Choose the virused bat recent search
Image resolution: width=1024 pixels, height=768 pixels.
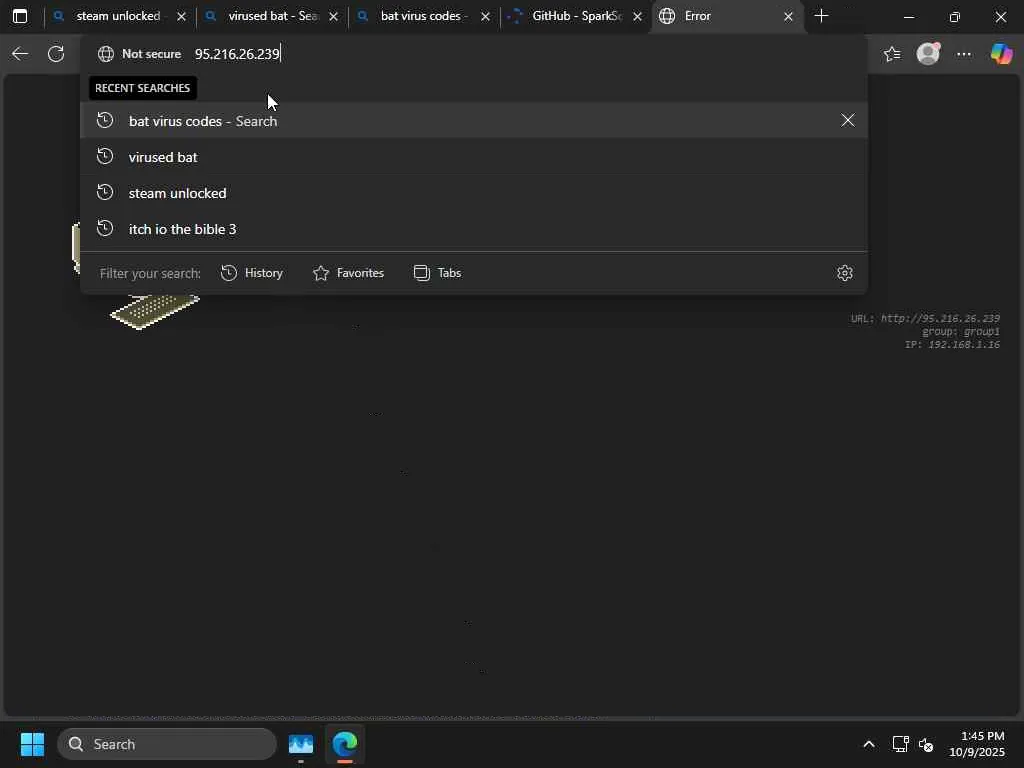point(473,157)
